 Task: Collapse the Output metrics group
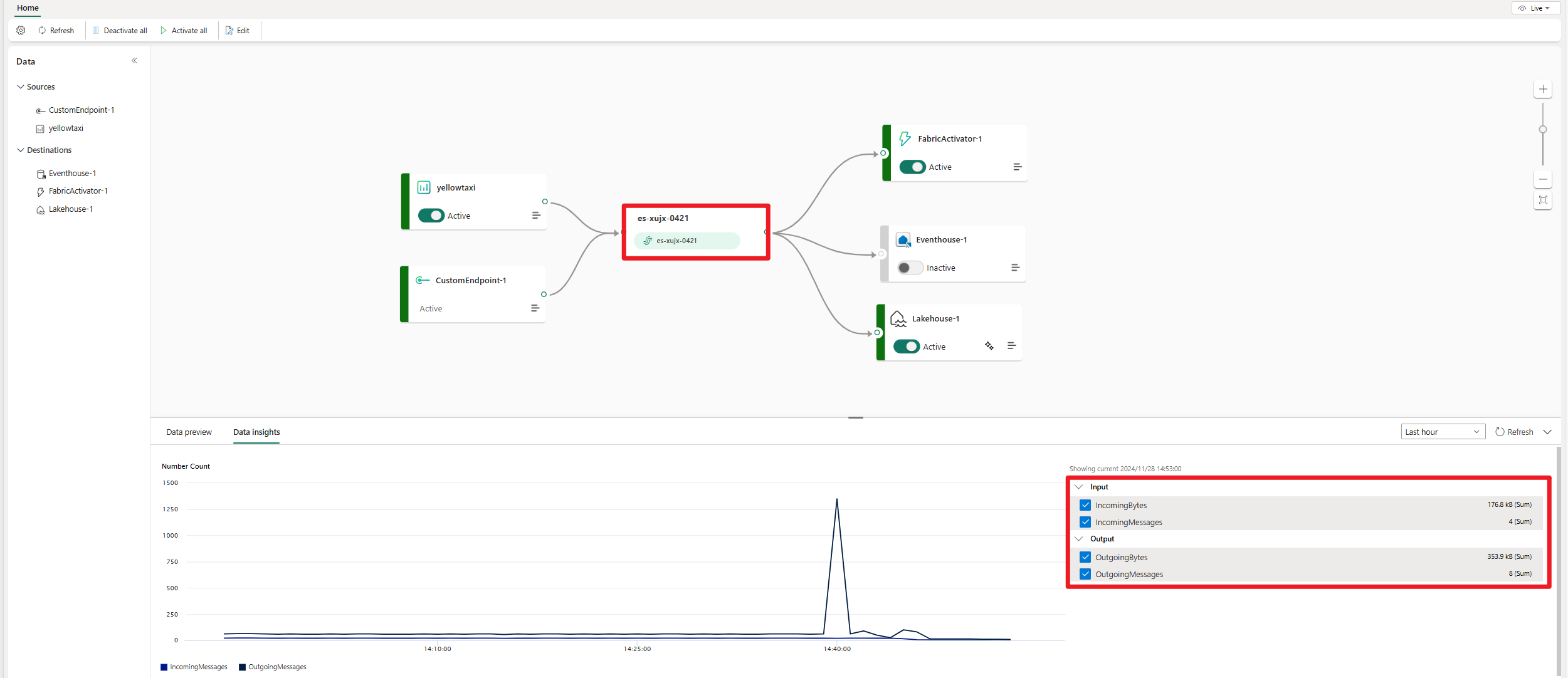1078,539
